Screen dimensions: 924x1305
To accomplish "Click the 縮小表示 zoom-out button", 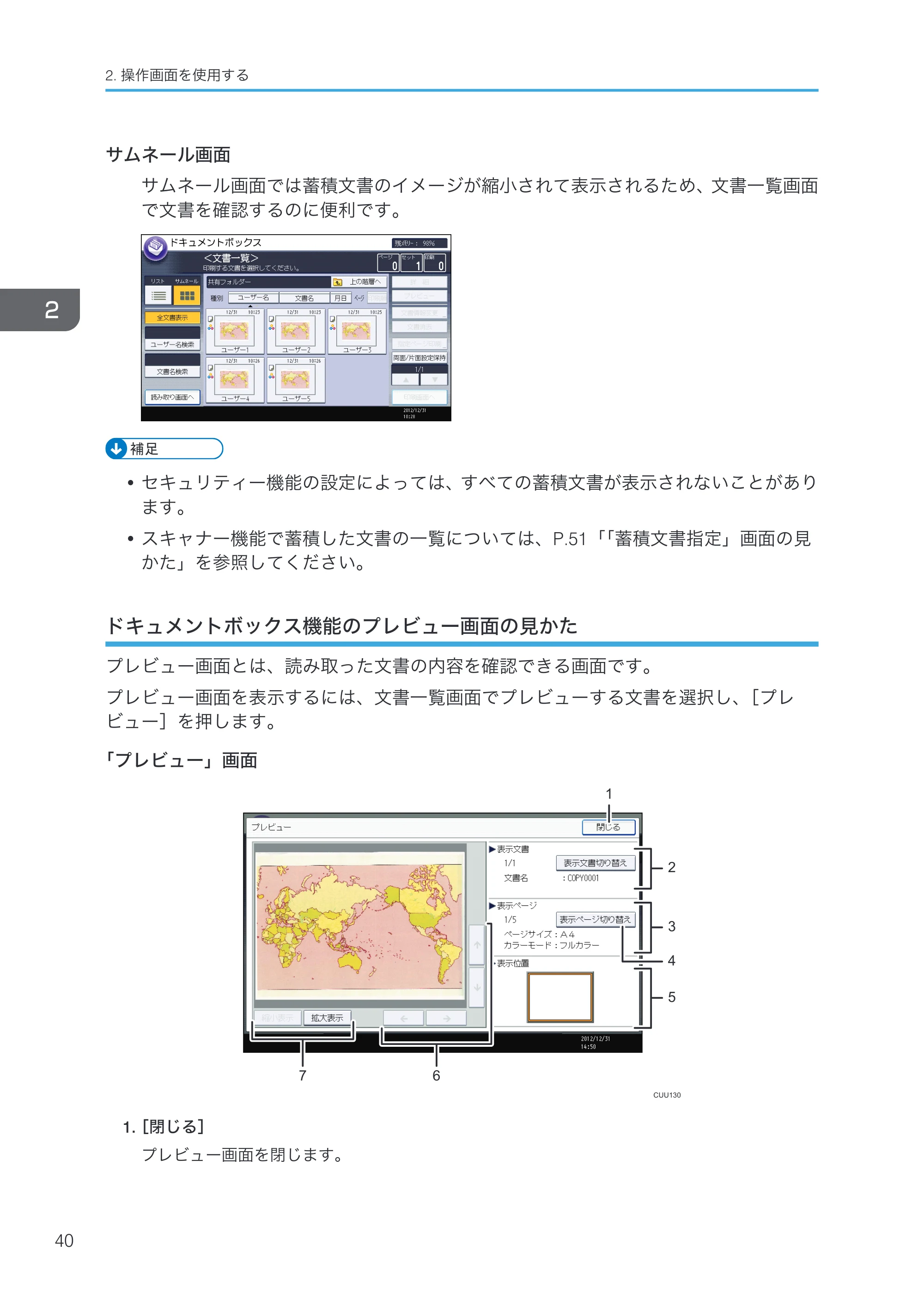I will [x=278, y=1018].
